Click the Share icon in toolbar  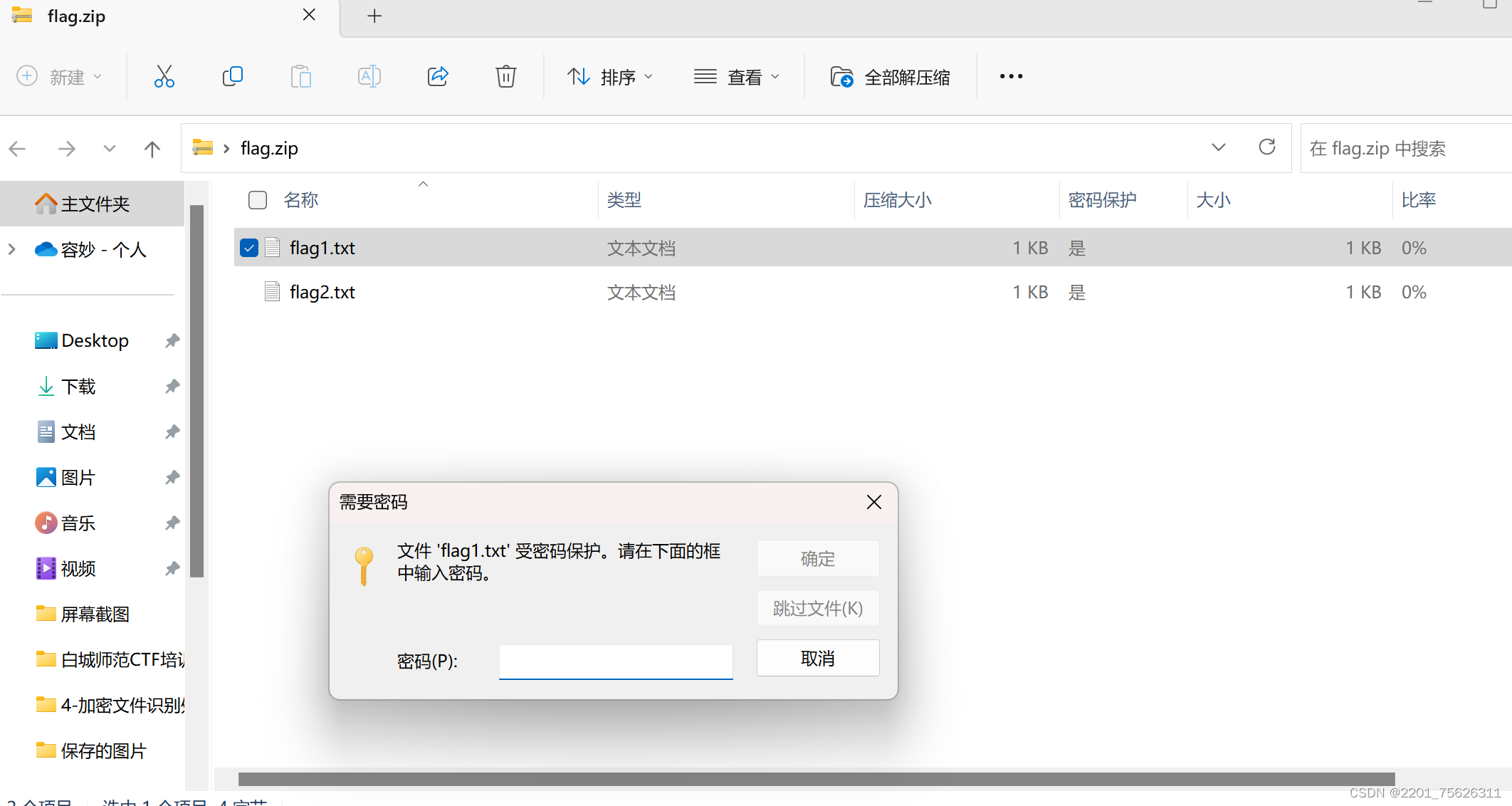438,76
